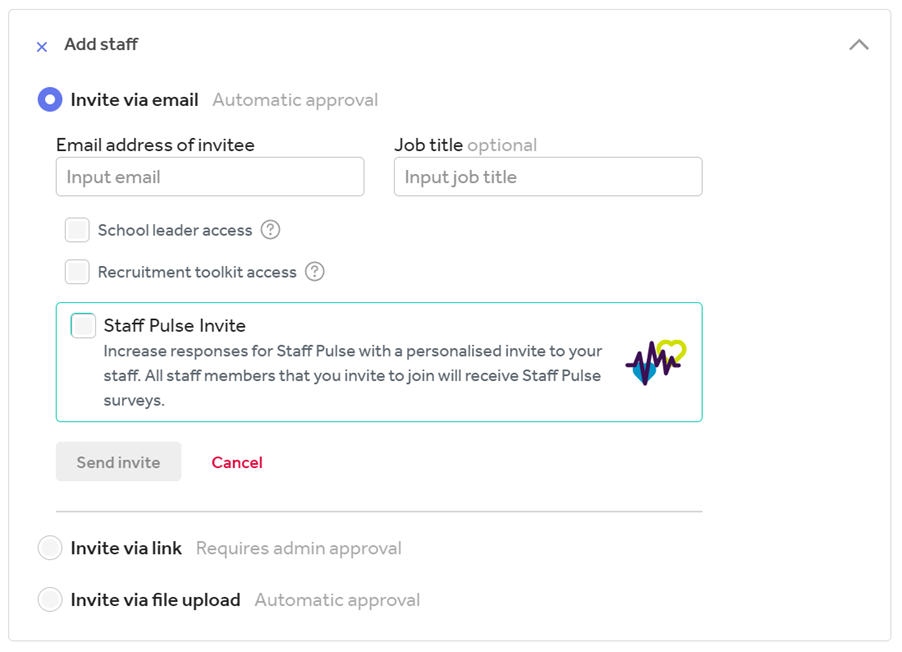Click the Add staff heading

[x=101, y=45]
